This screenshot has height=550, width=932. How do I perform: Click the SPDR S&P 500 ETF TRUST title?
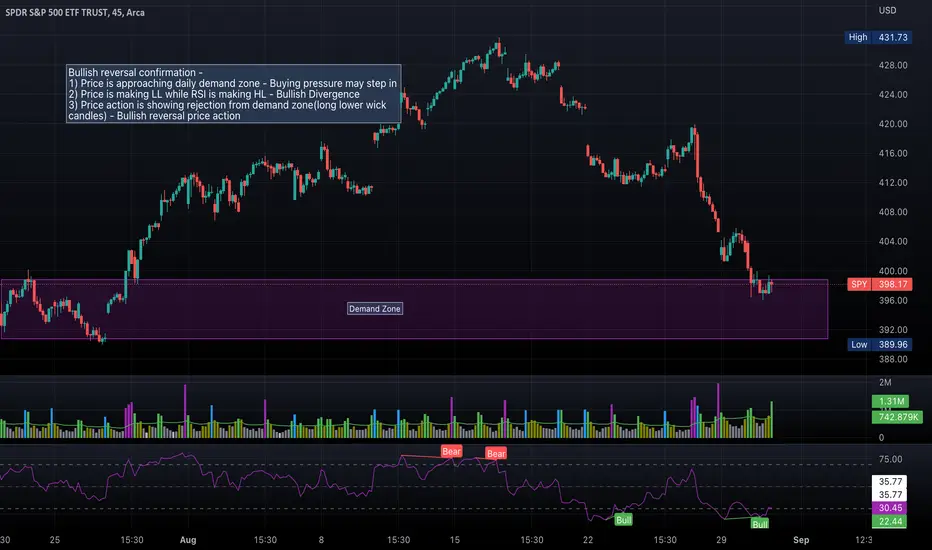tap(75, 12)
